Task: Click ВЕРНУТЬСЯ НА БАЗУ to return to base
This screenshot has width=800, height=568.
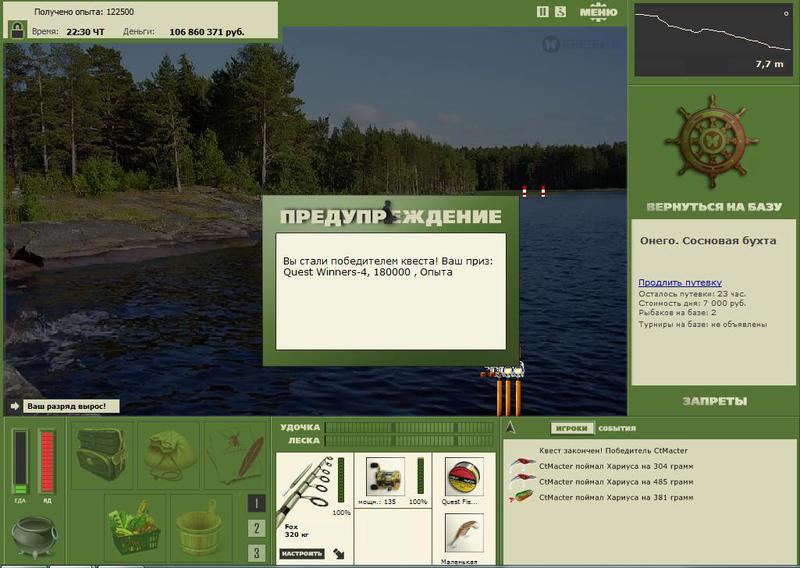Action: click(714, 207)
